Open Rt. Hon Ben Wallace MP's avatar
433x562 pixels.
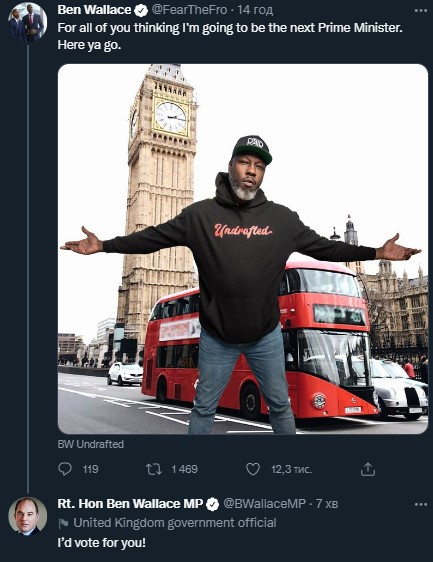(x=28, y=516)
